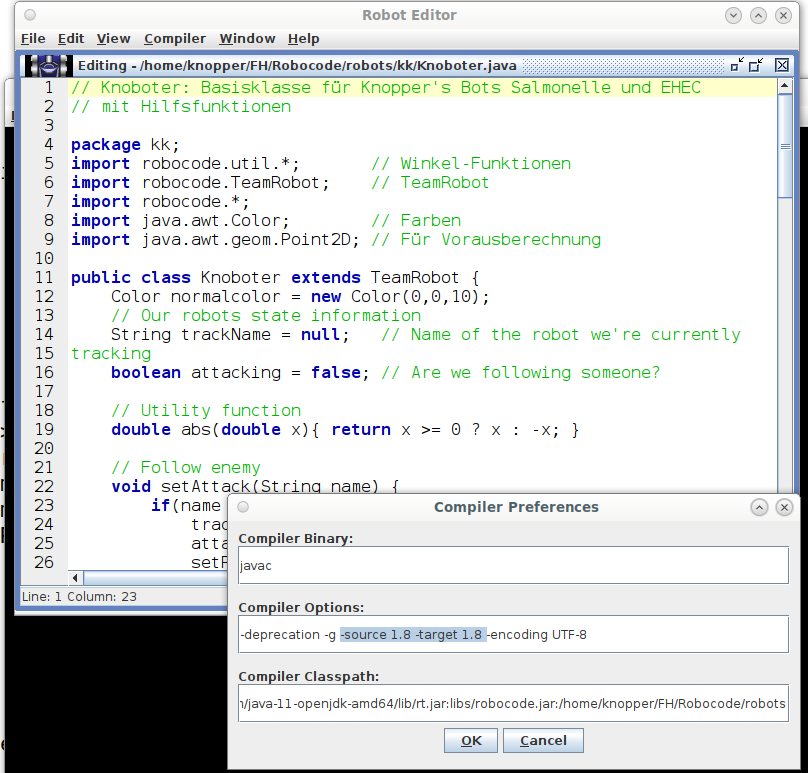
Task: Close the Compiler Preferences dialog window
Action: point(783,507)
